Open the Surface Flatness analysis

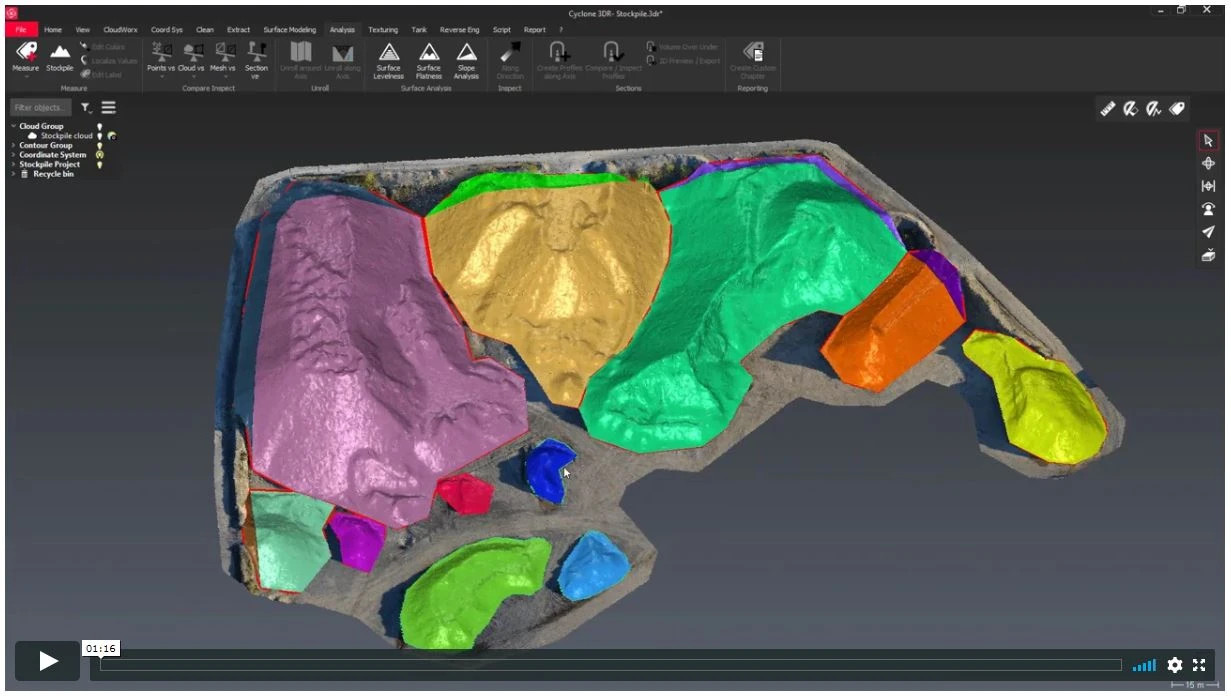point(429,60)
